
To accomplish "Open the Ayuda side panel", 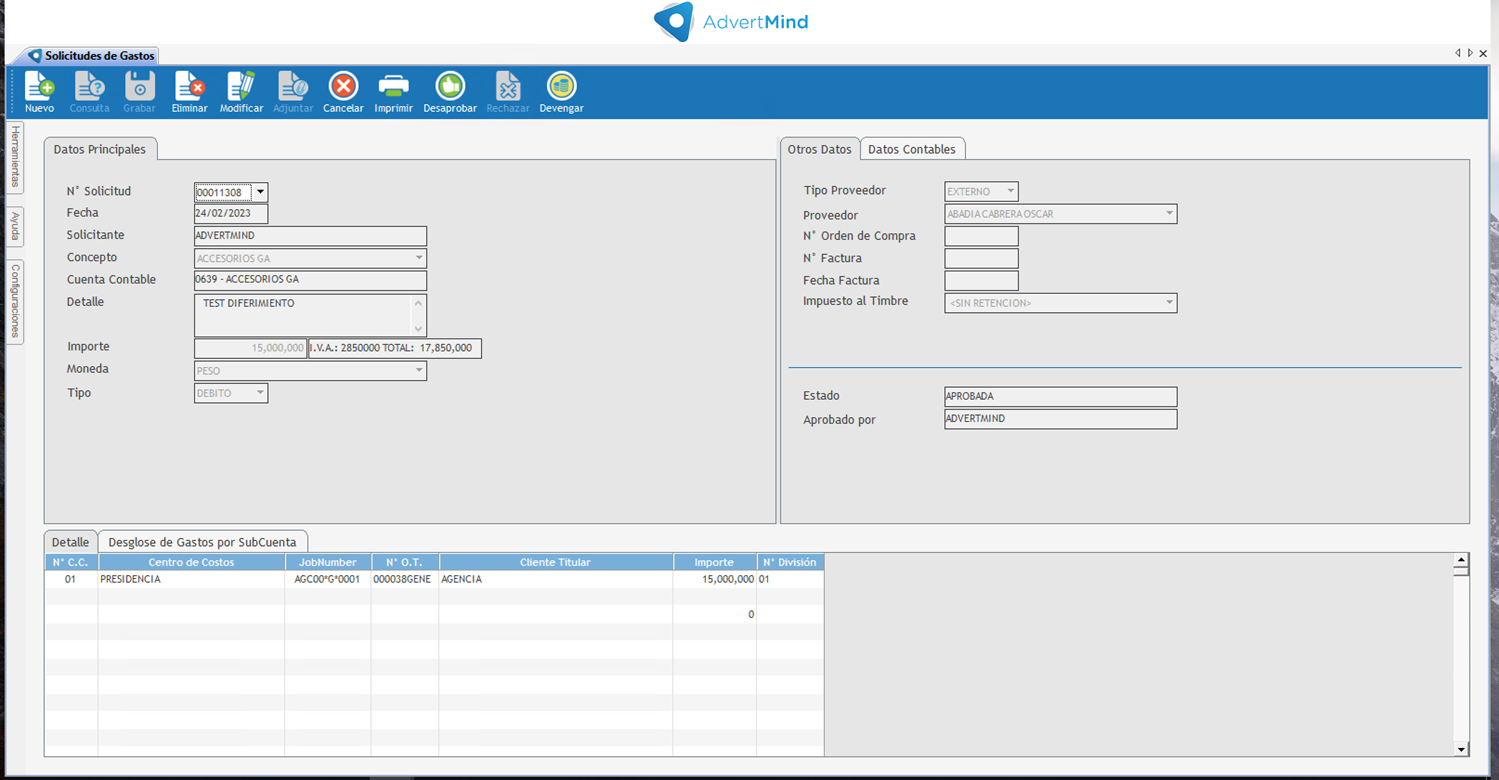I will [x=15, y=227].
